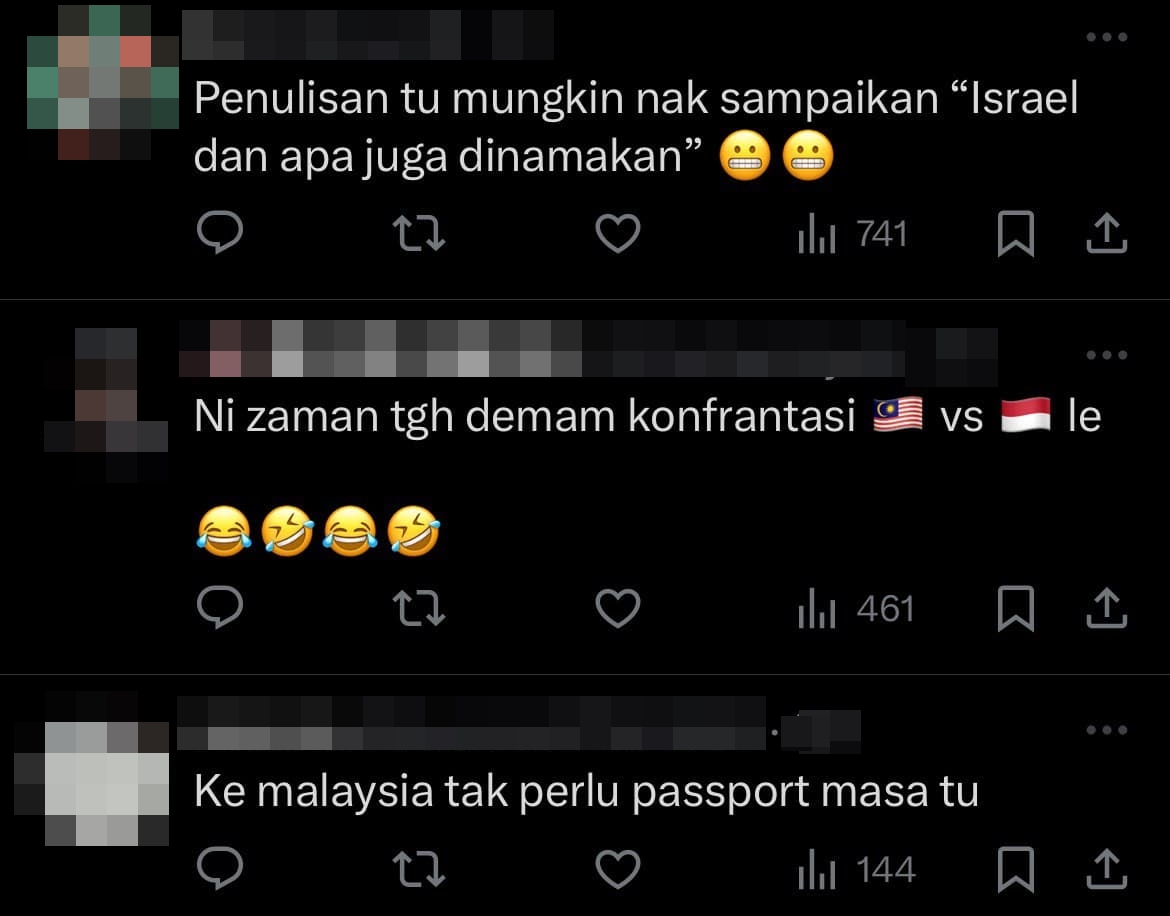
Task: Like the tweet with 144 views
Action: [618, 870]
